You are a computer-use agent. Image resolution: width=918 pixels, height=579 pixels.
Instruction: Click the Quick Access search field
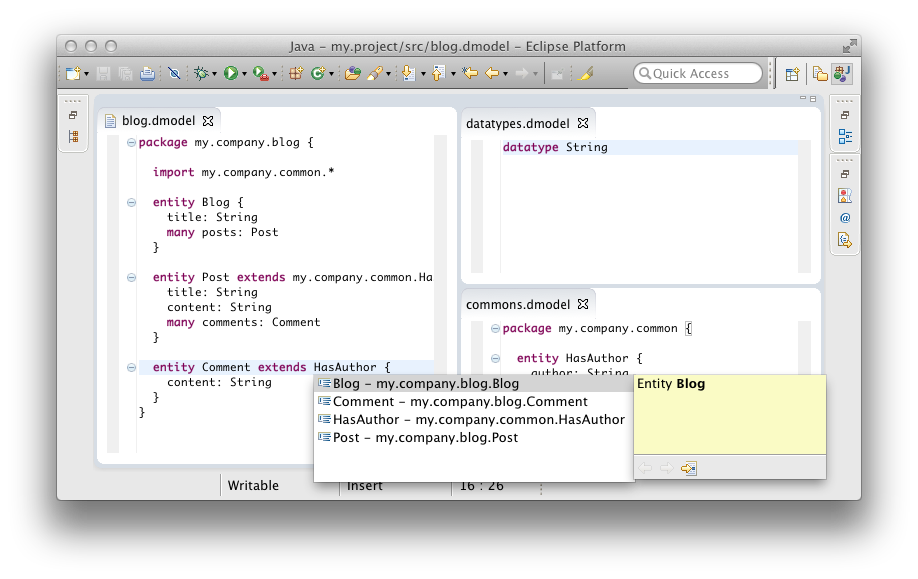coord(698,73)
